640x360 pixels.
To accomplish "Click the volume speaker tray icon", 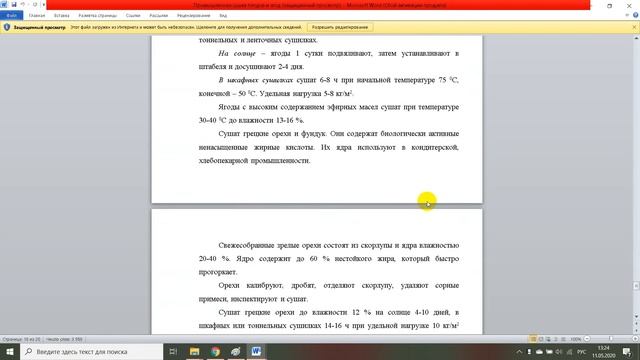I will [559, 351].
